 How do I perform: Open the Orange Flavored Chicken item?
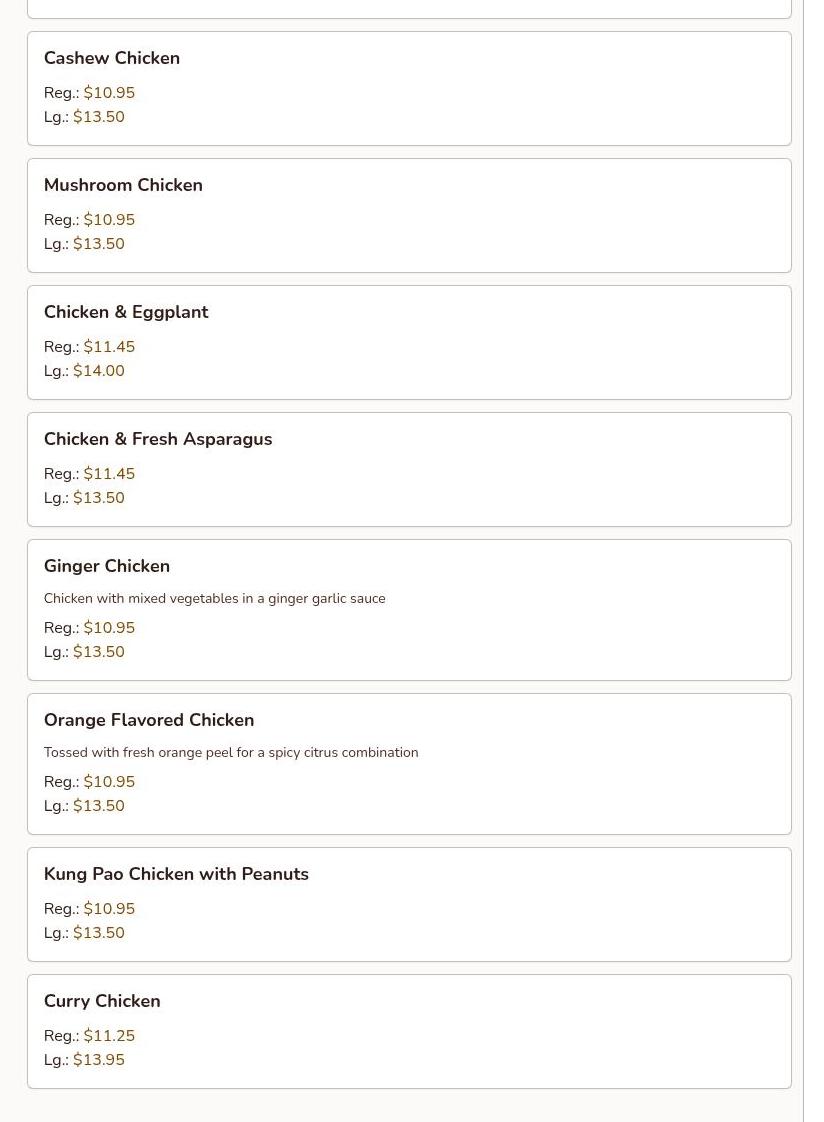point(149,720)
